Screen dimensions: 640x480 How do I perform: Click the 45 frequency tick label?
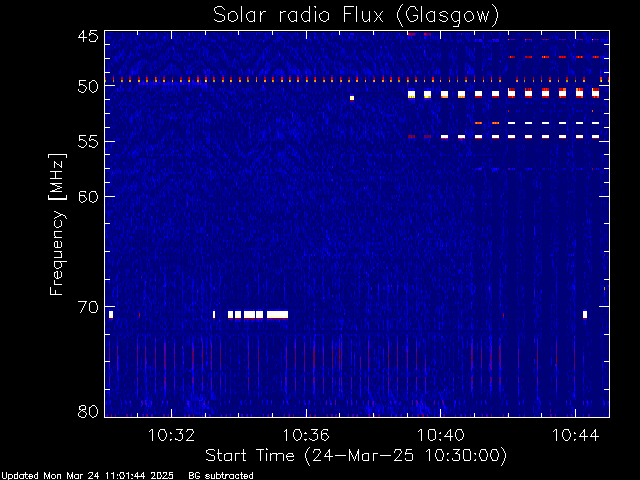(x=88, y=36)
